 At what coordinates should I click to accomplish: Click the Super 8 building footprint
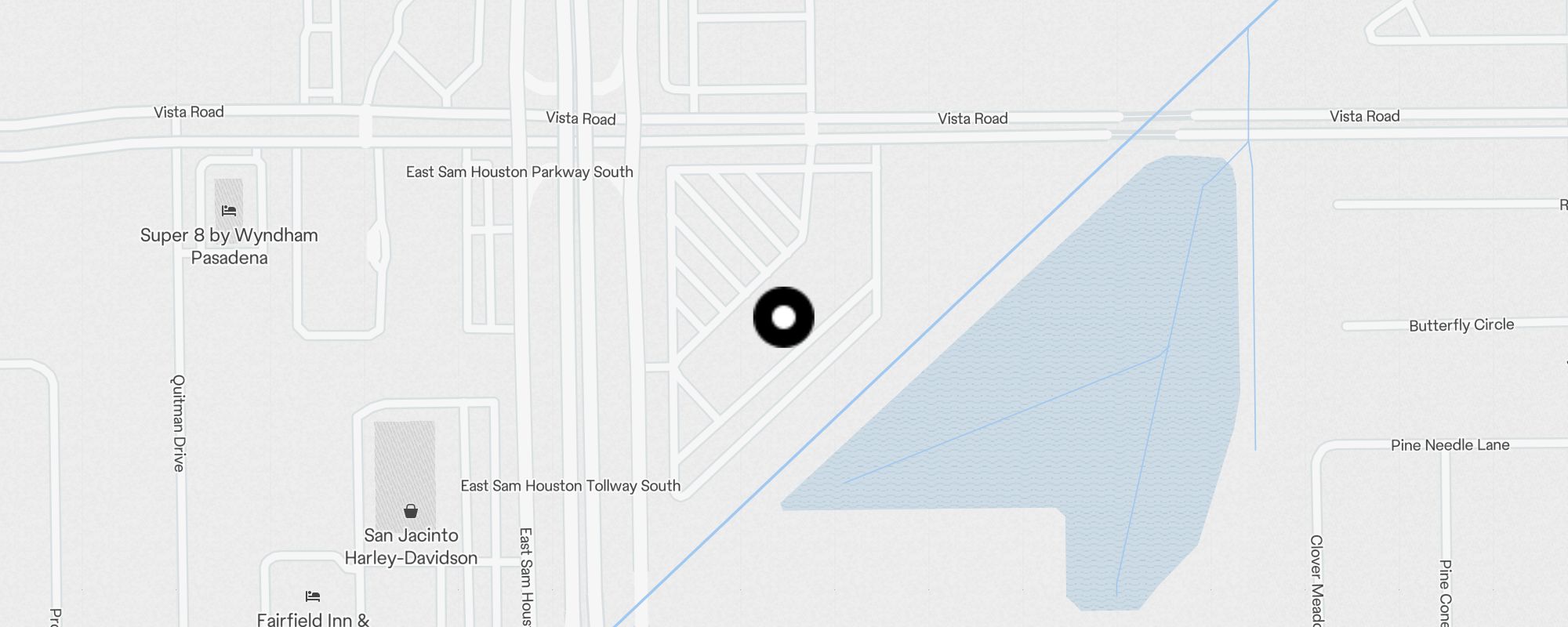click(229, 202)
